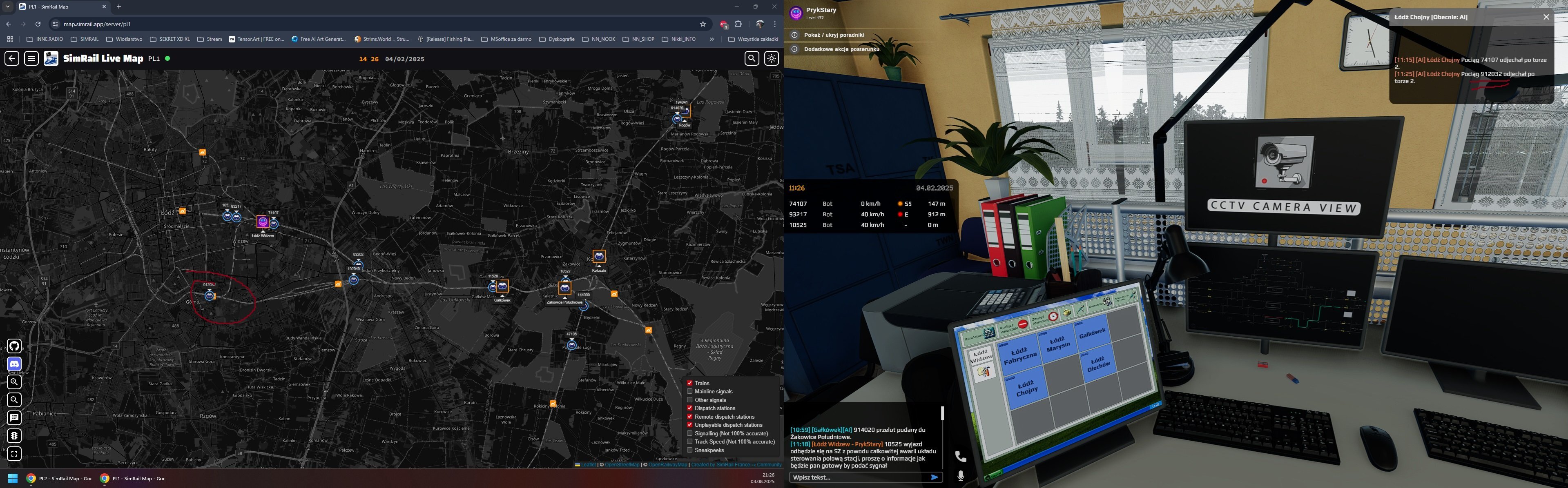This screenshot has width=1568, height=488.
Task: Select train 74107 marker on the map
Action: [274, 224]
